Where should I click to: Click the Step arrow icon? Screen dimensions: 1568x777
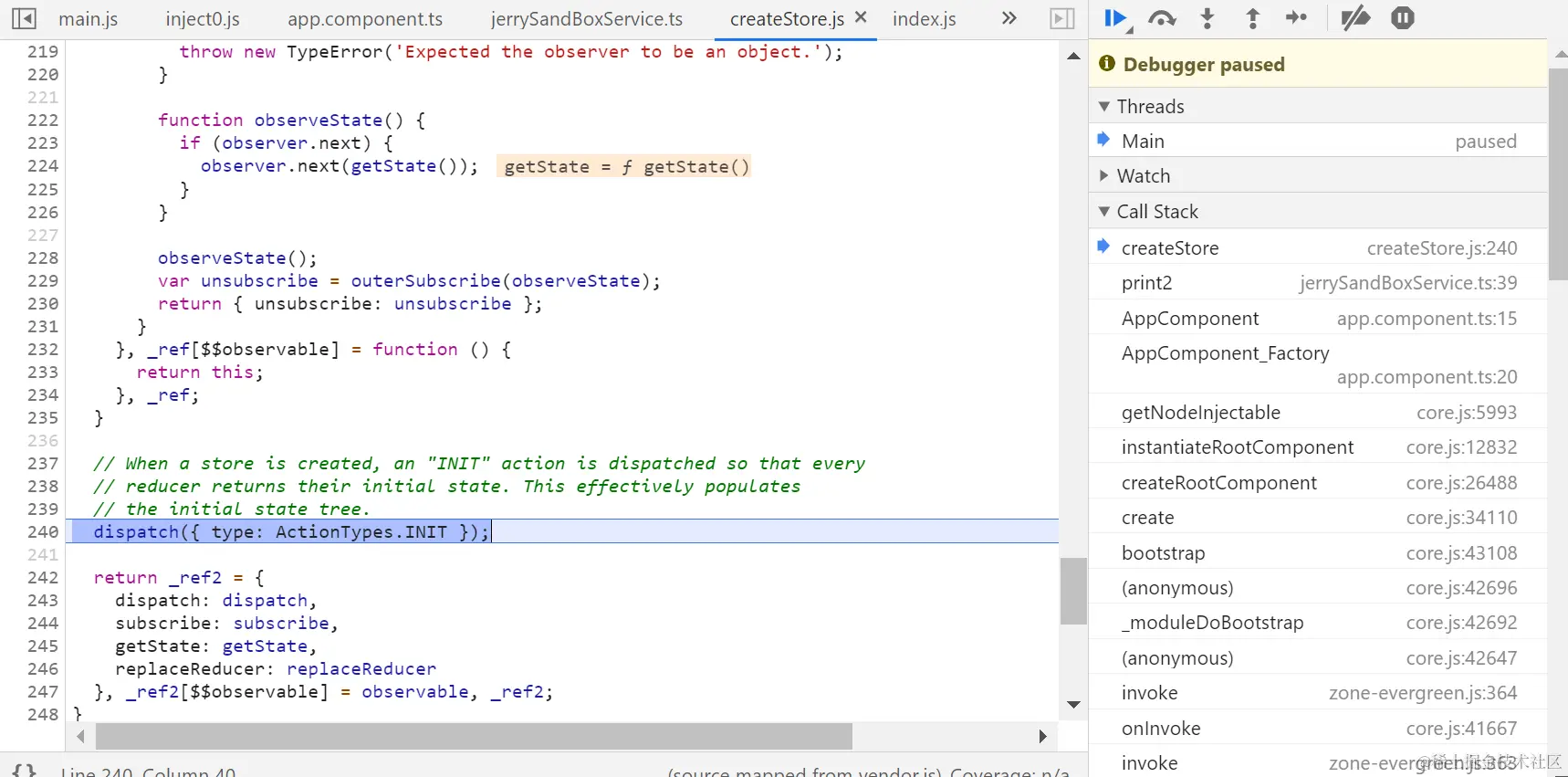point(1297,18)
